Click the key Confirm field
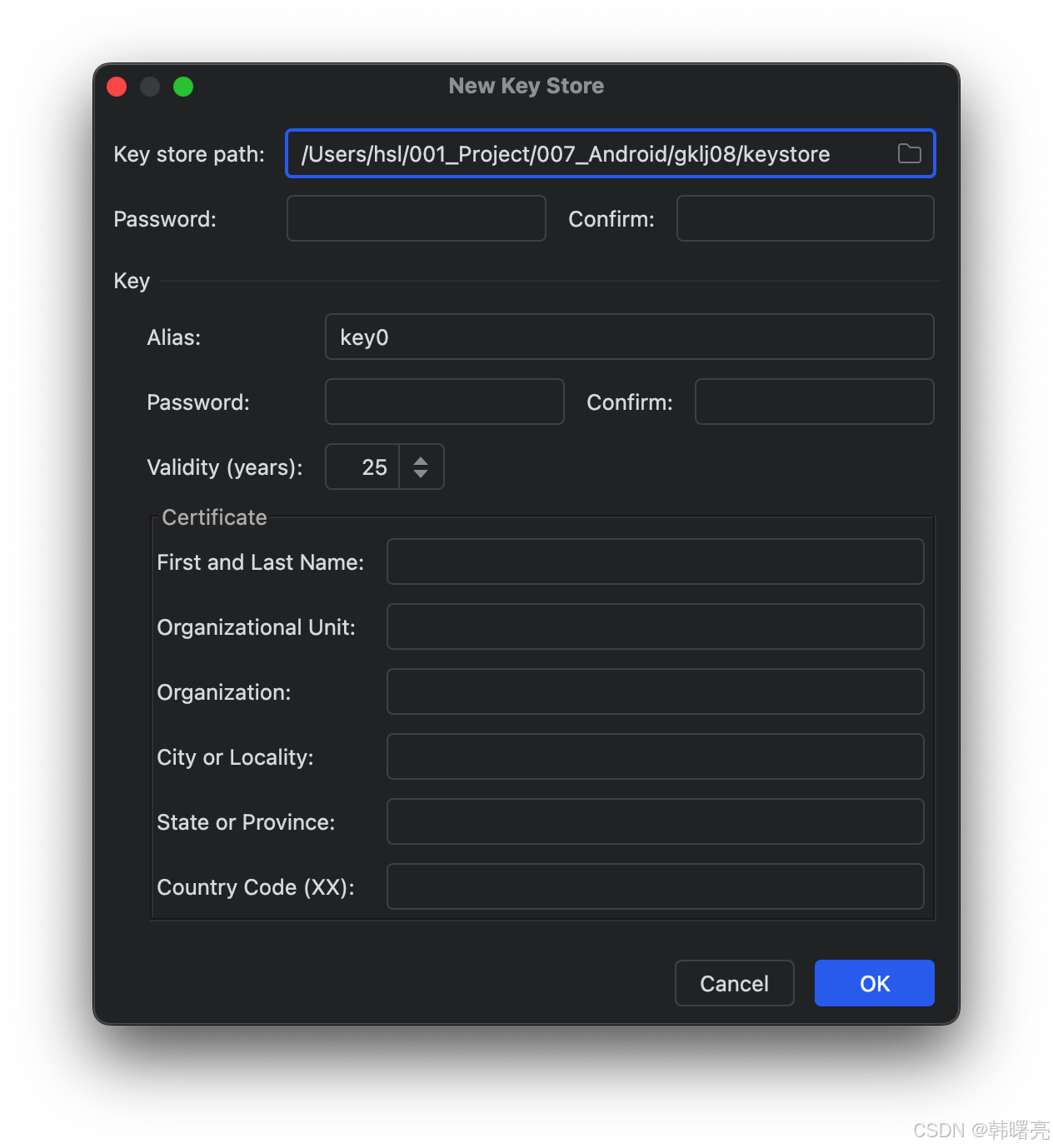The width and height of the screenshot is (1053, 1148). [813, 402]
